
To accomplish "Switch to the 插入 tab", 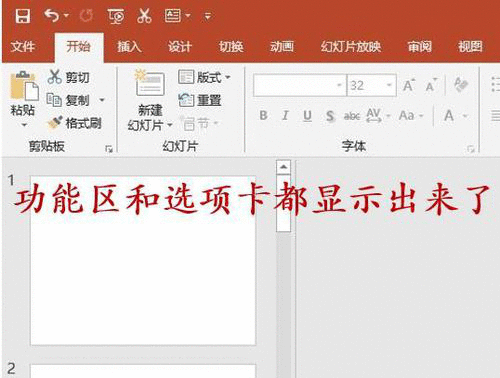I will [x=129, y=47].
